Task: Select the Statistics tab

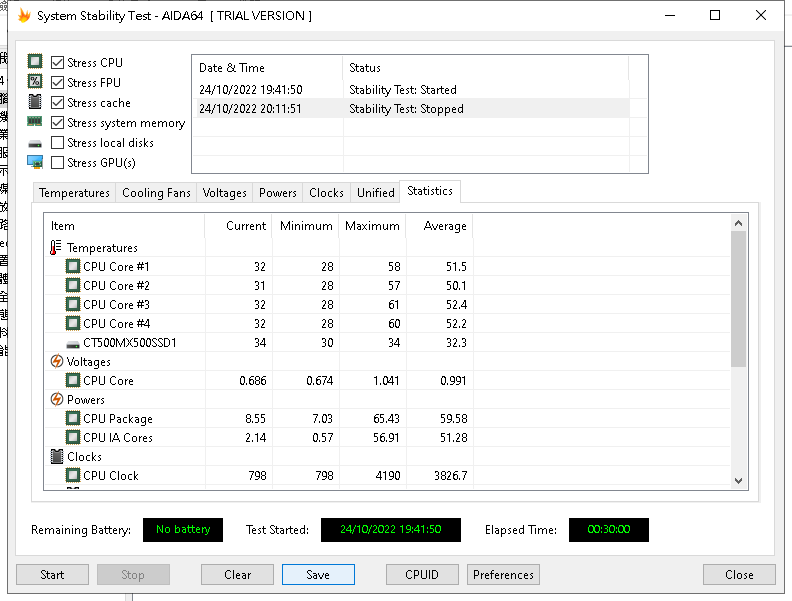Action: (x=430, y=191)
